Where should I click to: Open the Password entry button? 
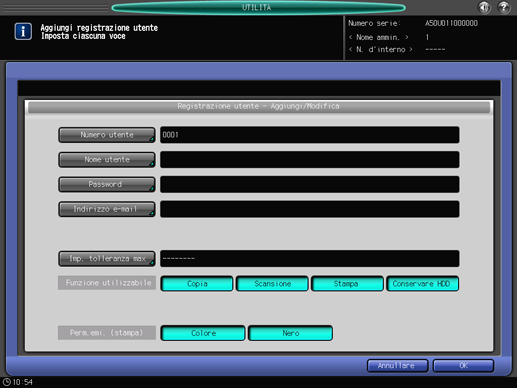coord(107,184)
